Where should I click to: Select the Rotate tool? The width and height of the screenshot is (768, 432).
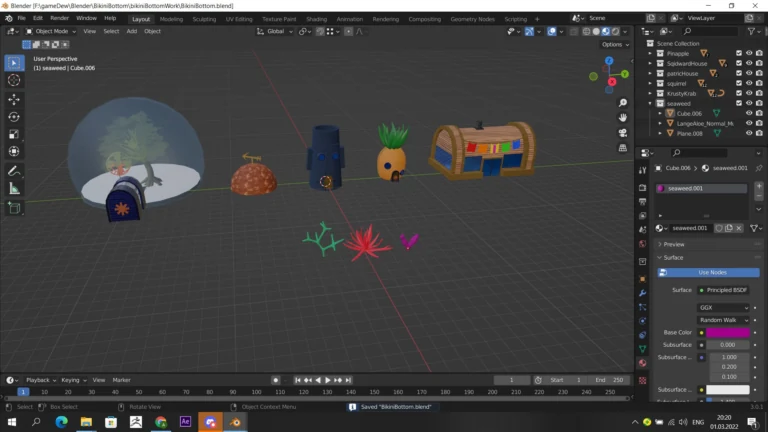(14, 117)
